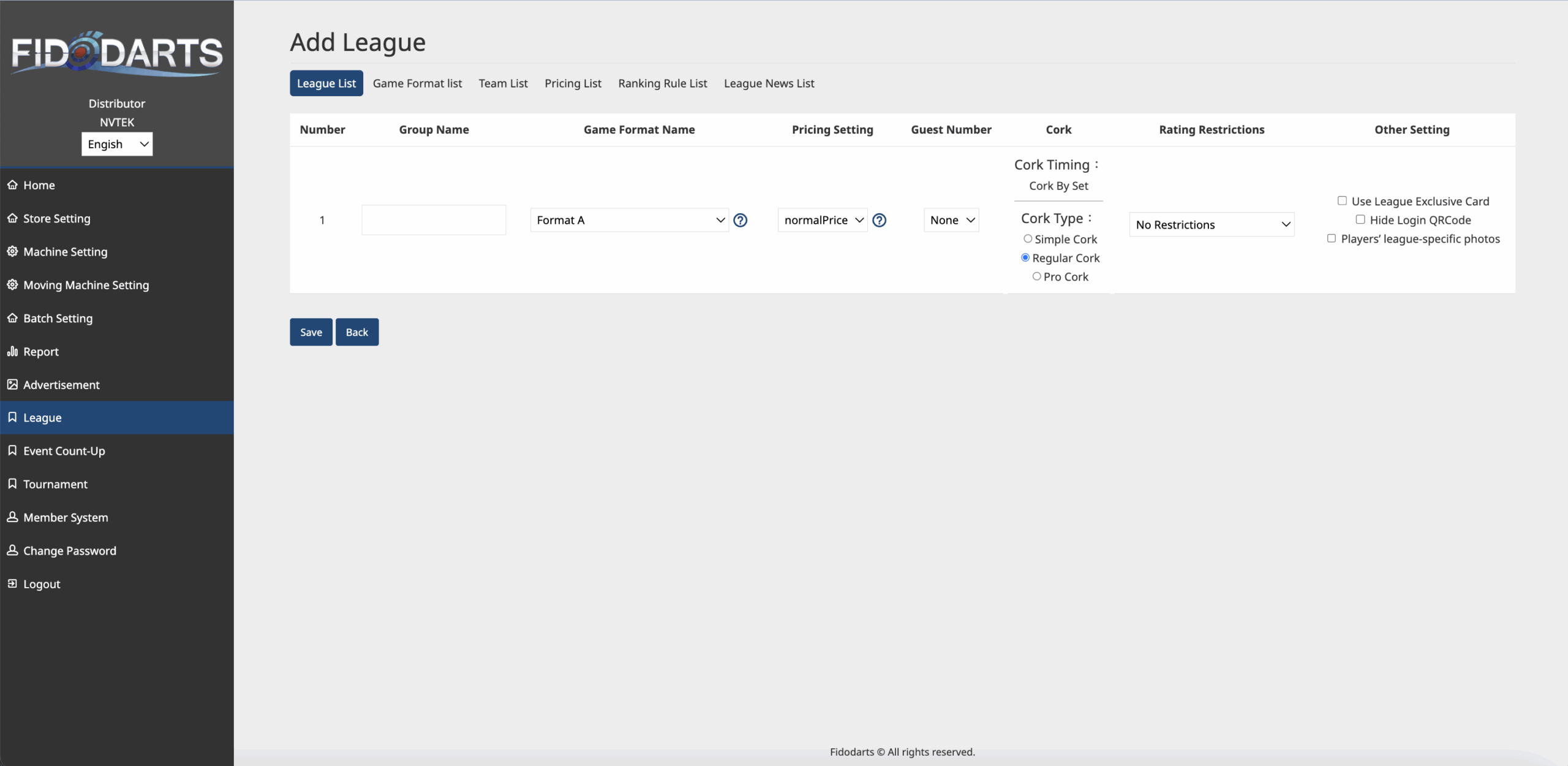
Task: Click the Tournament bookmark icon
Action: click(12, 483)
